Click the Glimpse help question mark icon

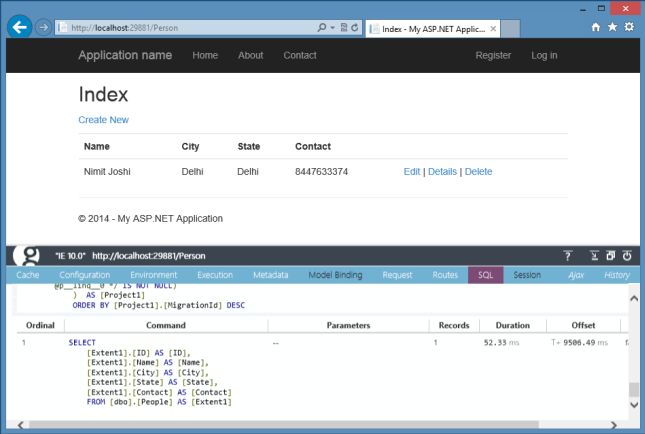[x=568, y=256]
